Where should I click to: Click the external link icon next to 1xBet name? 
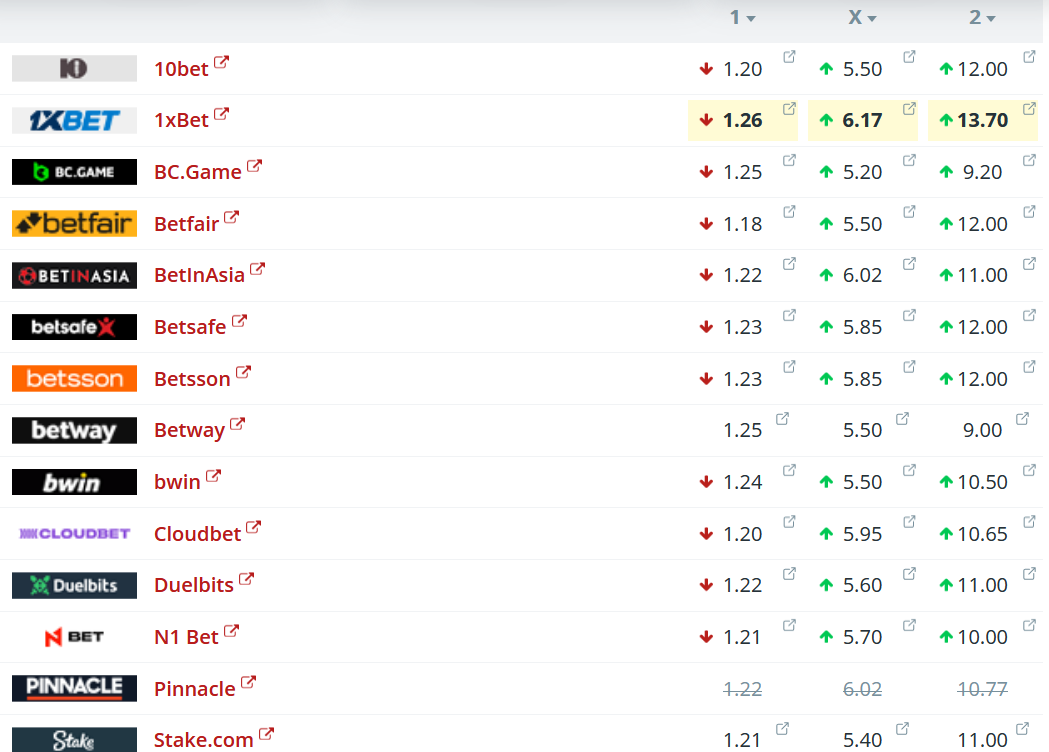pos(221,114)
